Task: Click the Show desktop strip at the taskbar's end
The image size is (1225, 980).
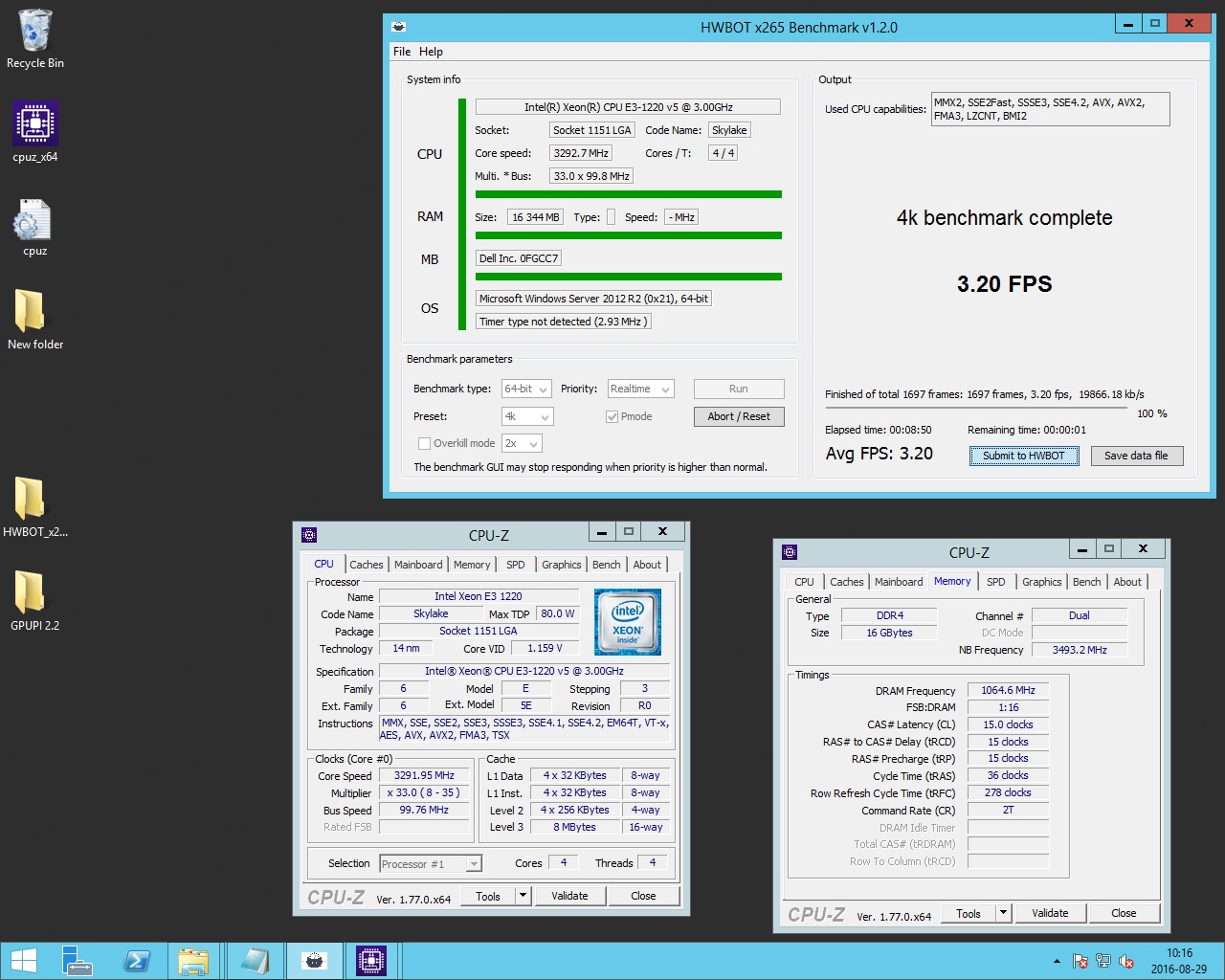Action: click(x=1221, y=961)
